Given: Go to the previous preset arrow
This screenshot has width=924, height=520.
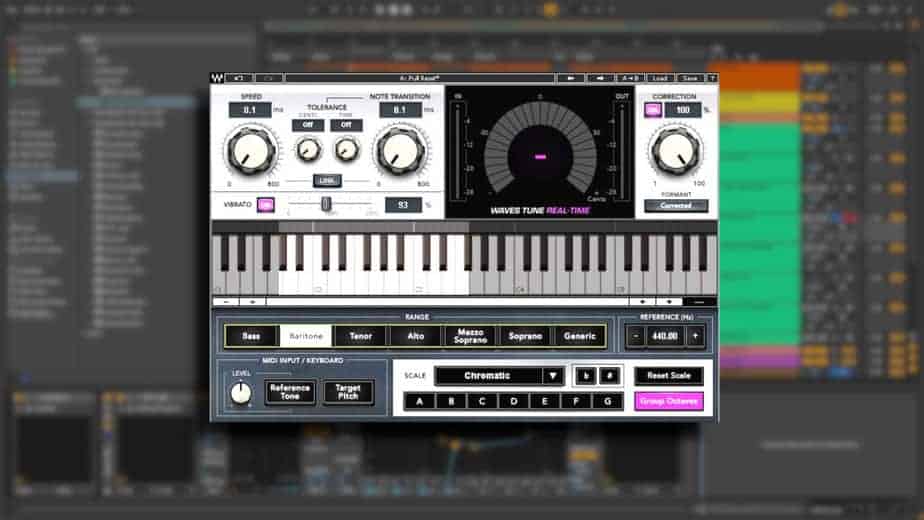Looking at the screenshot, I should (570, 78).
